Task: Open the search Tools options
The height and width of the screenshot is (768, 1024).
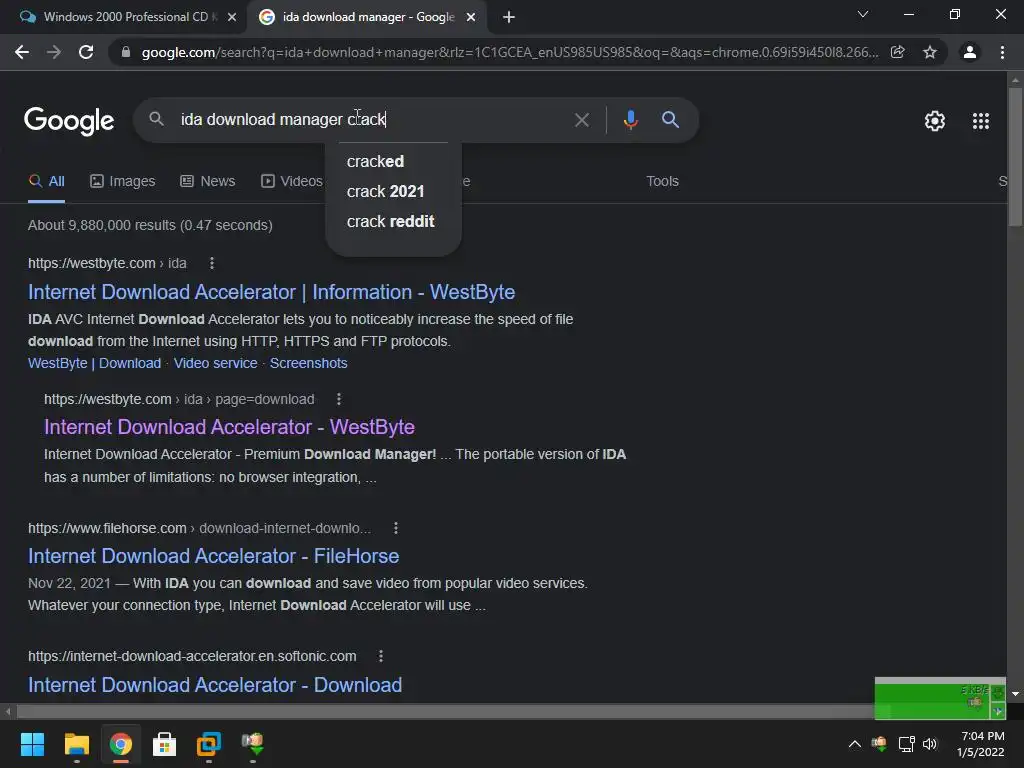Action: (662, 182)
